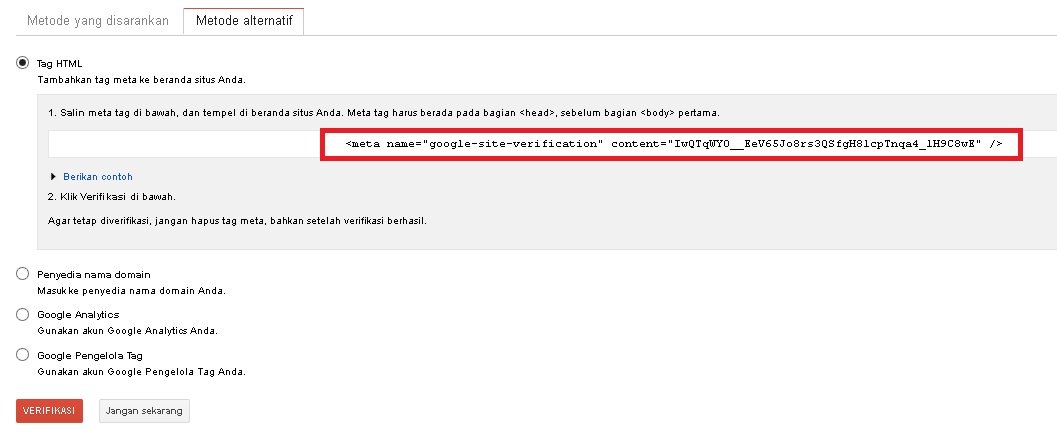
Task: Choose the Penyedia nama domain radio button
Action: tap(23, 274)
